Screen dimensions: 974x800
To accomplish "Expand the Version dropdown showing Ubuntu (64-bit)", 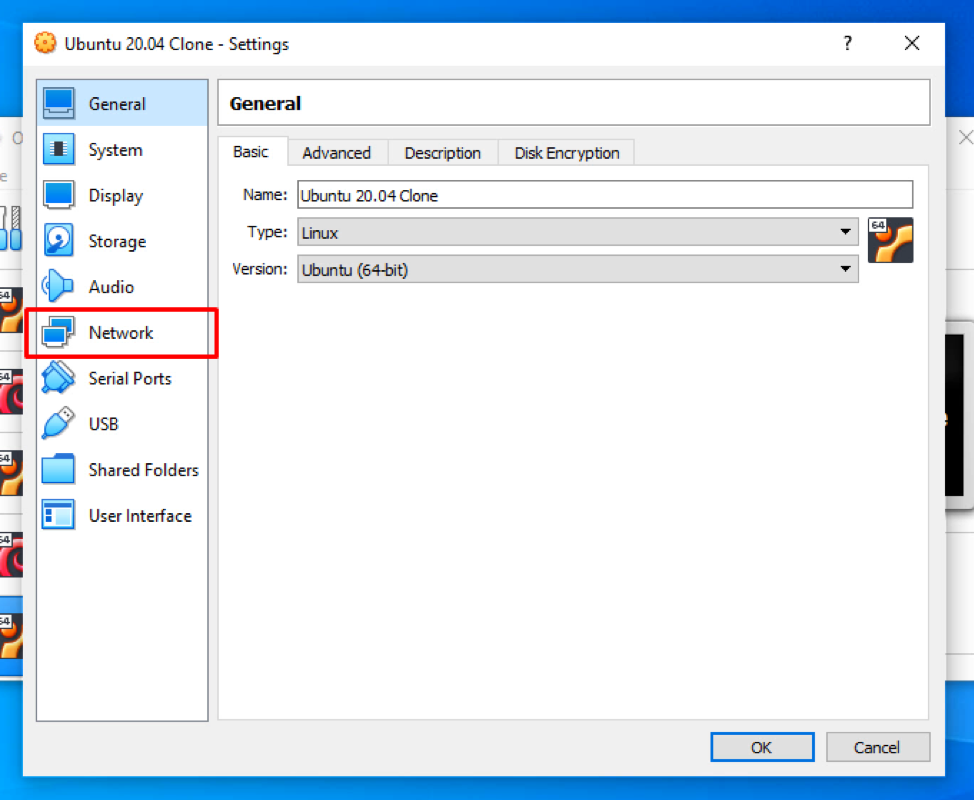I will 578,269.
